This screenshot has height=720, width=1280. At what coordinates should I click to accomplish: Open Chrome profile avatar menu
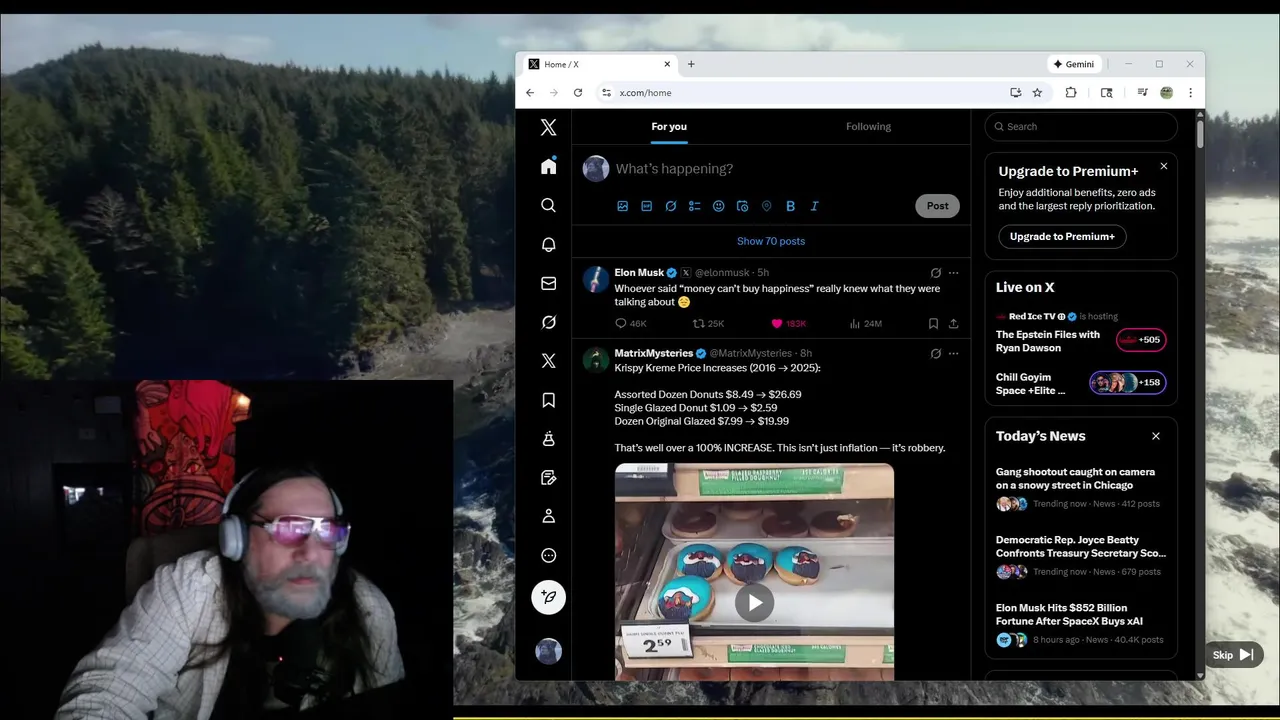[1166, 92]
